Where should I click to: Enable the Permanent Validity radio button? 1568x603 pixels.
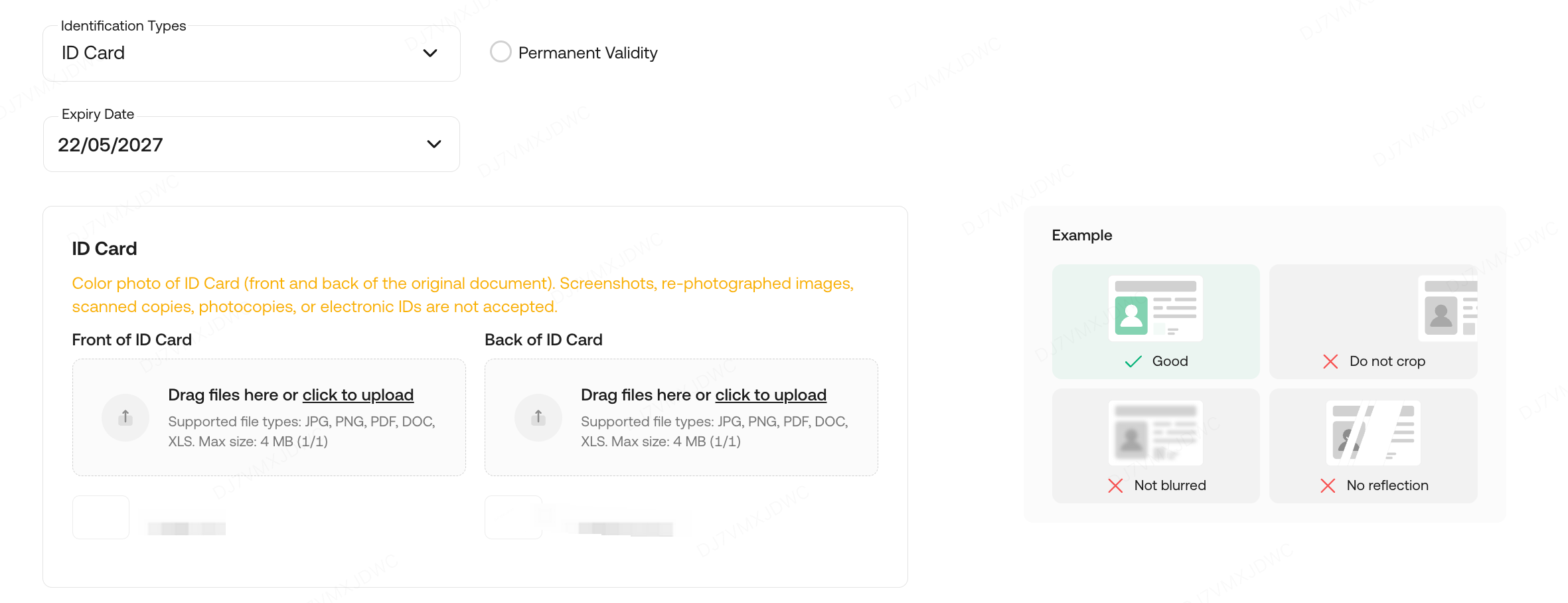click(501, 52)
